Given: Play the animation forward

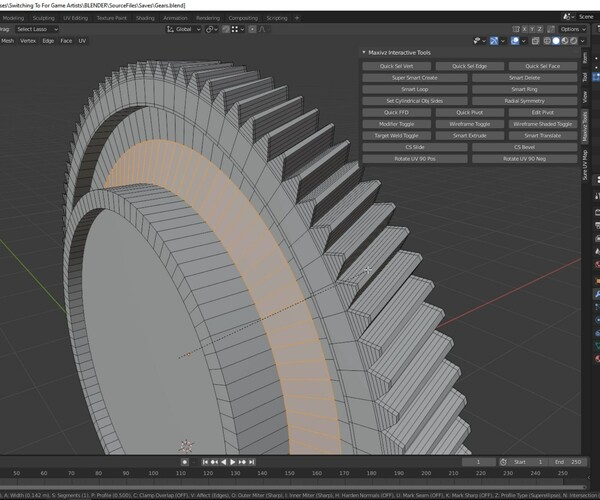Looking at the screenshot, I should (x=233, y=462).
